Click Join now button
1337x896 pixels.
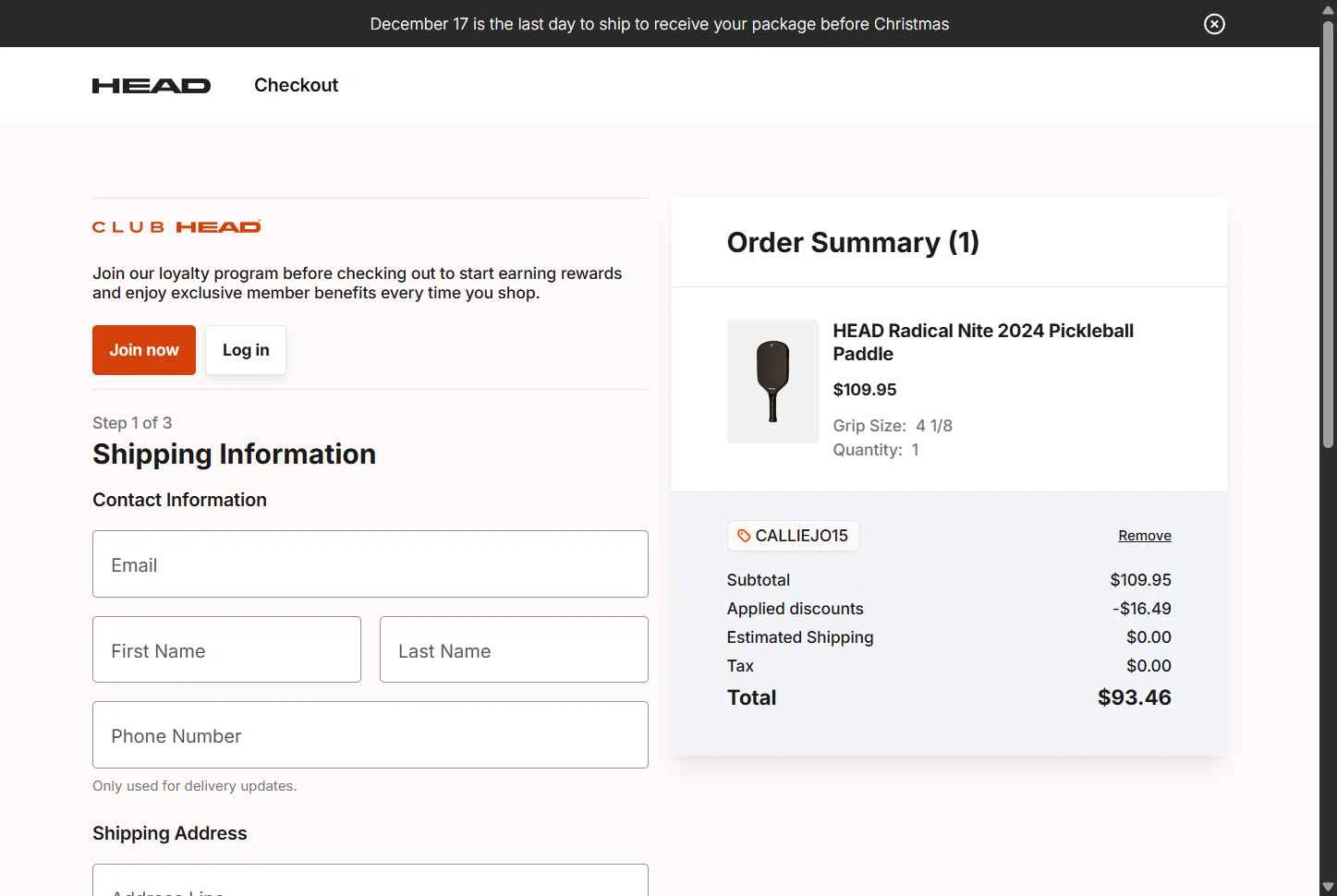tap(144, 350)
